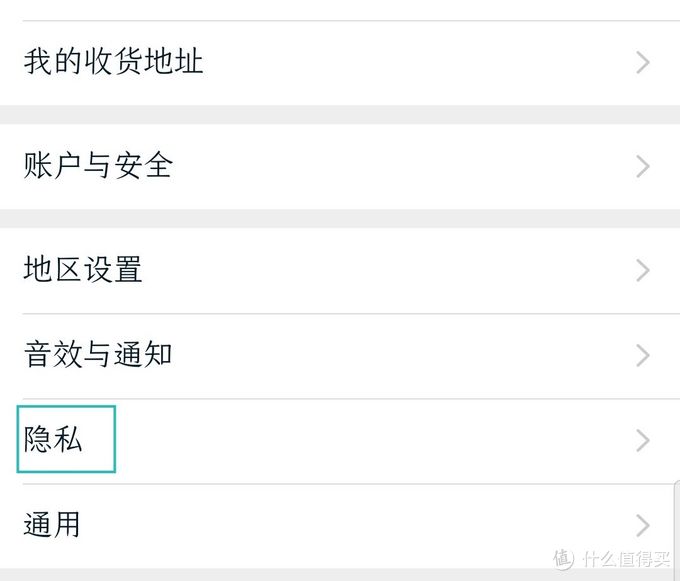680x581 pixels.
Task: Click the gray divider between 我的收货地址 and 账户与安全
Action: pos(340,114)
